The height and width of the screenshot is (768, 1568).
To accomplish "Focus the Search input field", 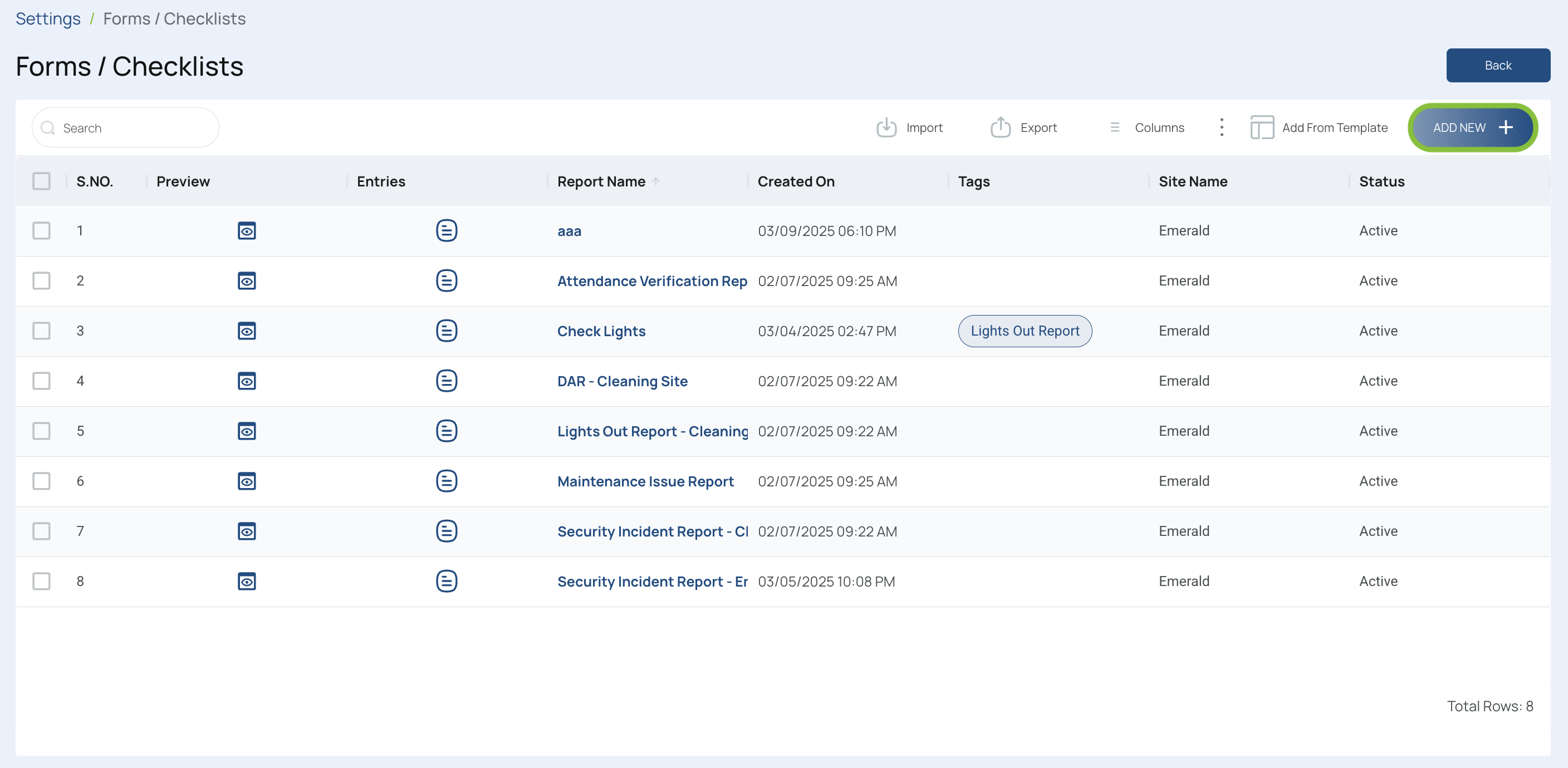I will 125,128.
